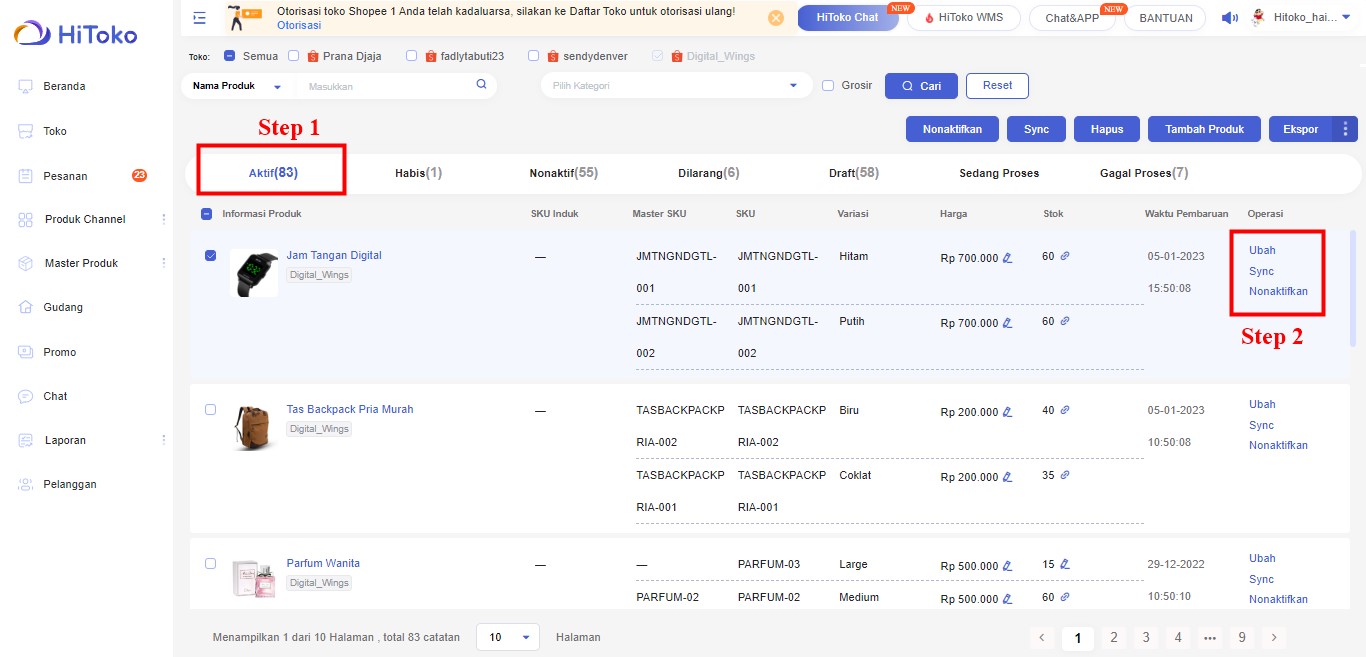The height and width of the screenshot is (657, 1366).
Task: Open the Nama Produk search-type dropdown
Action: pos(238,86)
